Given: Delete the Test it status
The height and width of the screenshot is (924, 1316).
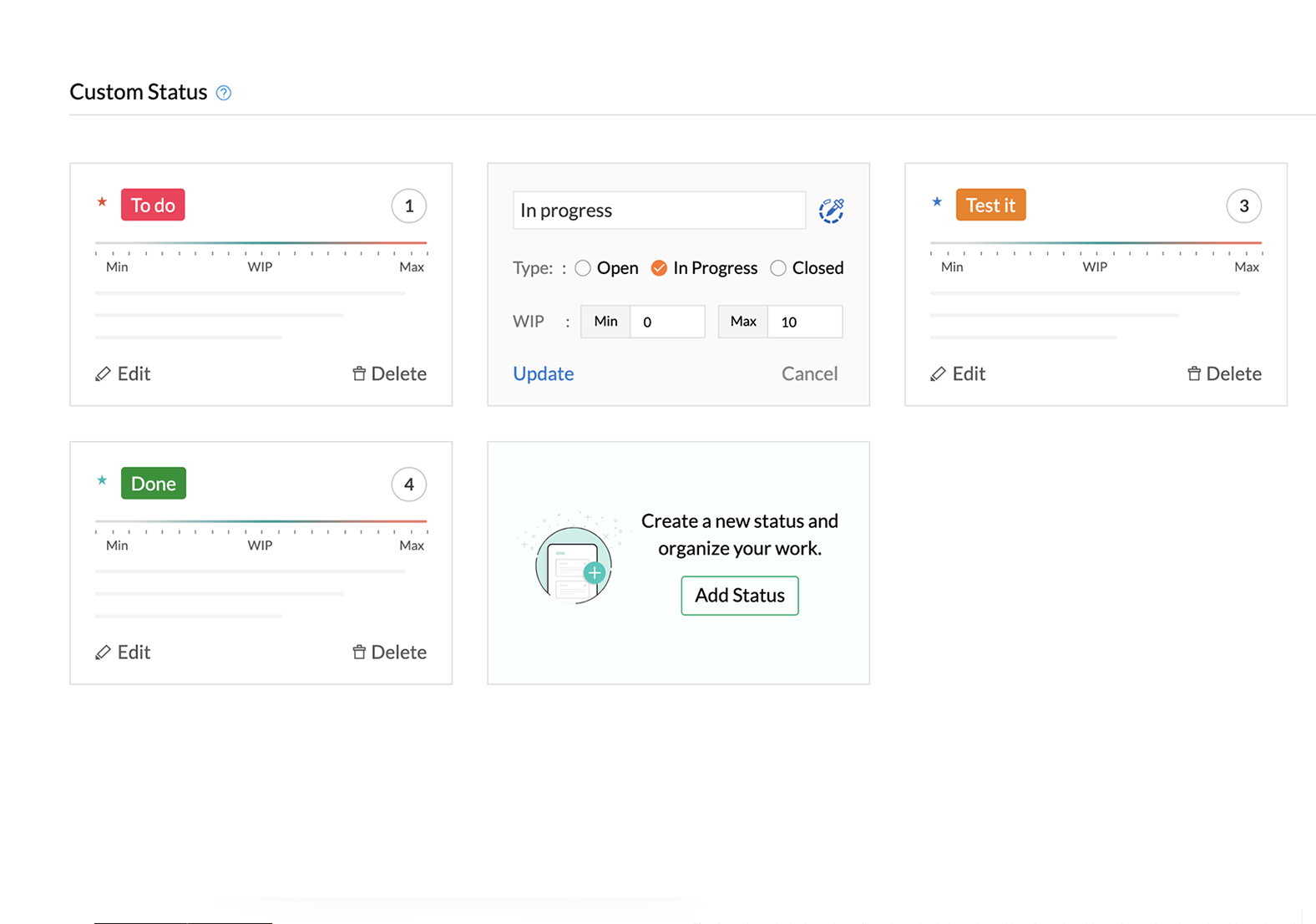Looking at the screenshot, I should [1224, 374].
